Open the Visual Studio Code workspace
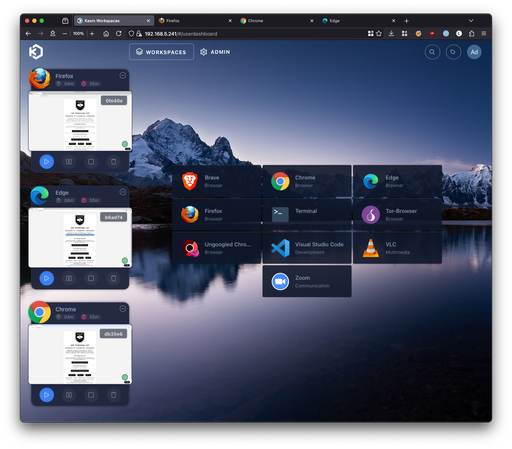This screenshot has height=449, width=512. tap(307, 248)
